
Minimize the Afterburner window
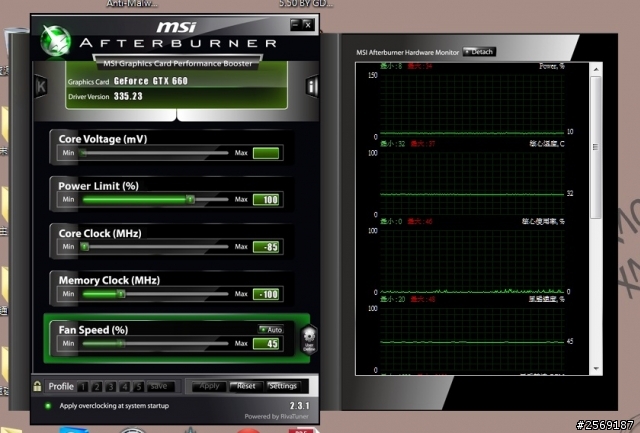click(296, 24)
